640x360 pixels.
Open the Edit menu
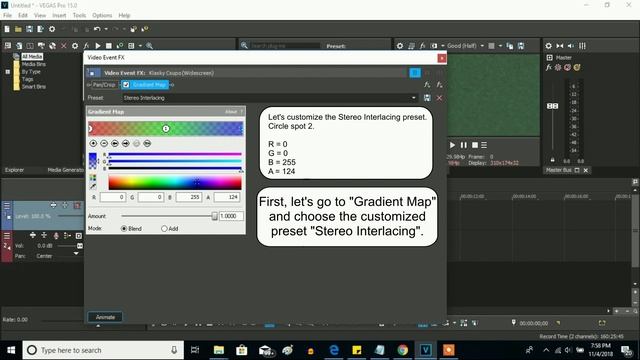point(23,15)
